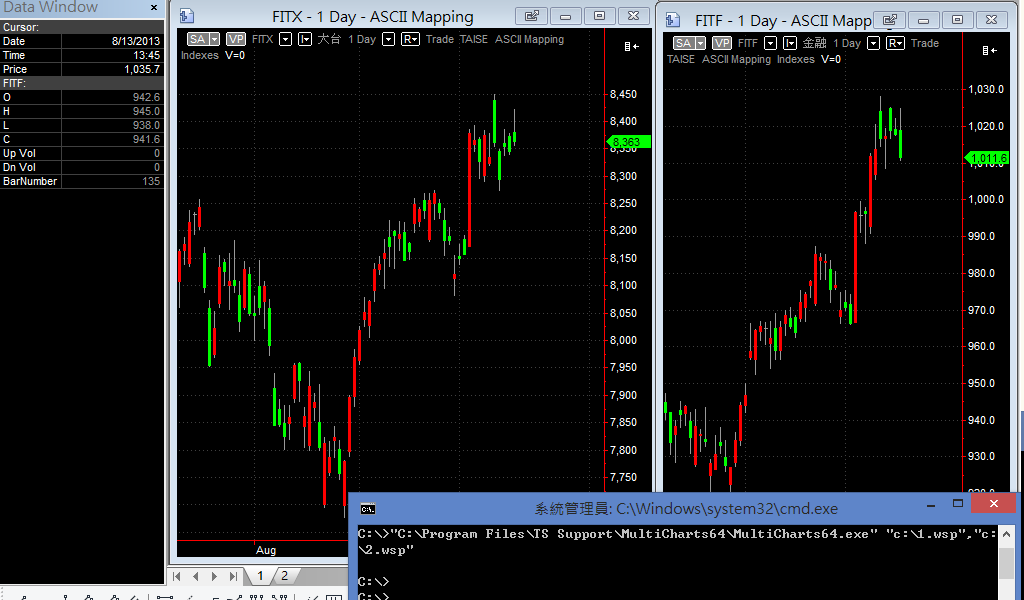Viewport: 1024px width, 600px height.
Task: Click 'V=0' text in the FITF chart
Action: (831, 59)
